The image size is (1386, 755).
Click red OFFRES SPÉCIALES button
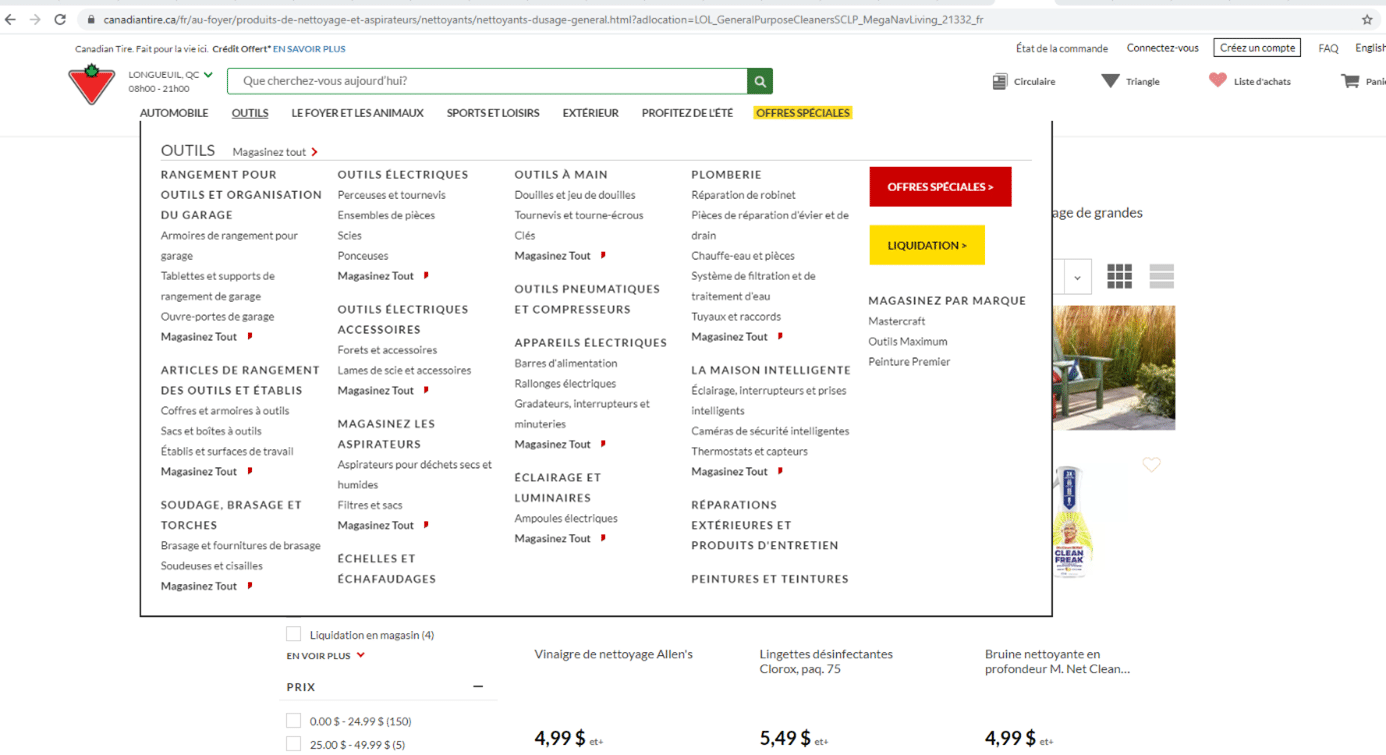(x=940, y=187)
